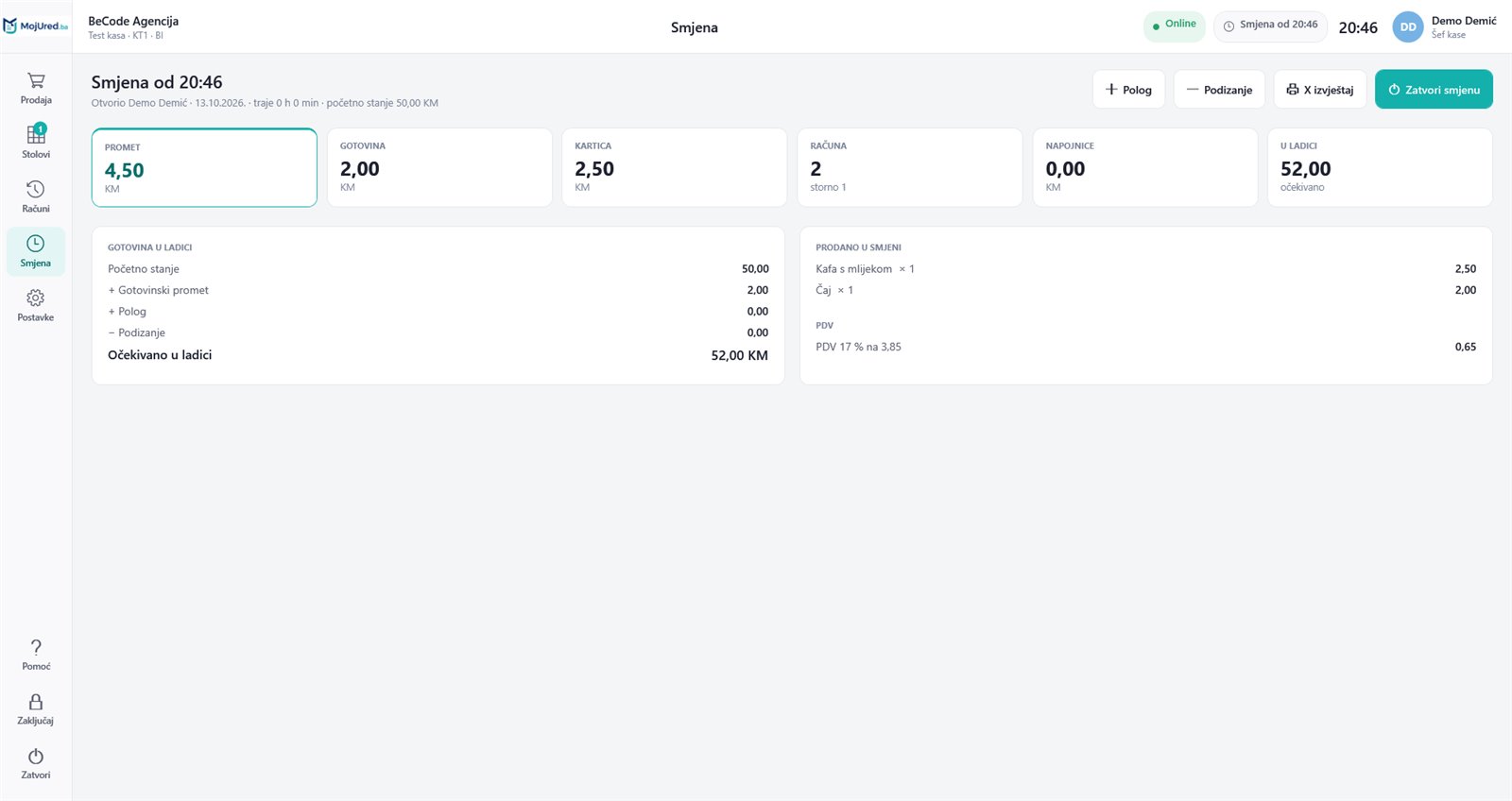Click the PDV 17 % na 3,85 line
The height and width of the screenshot is (801, 1512).
coord(858,347)
